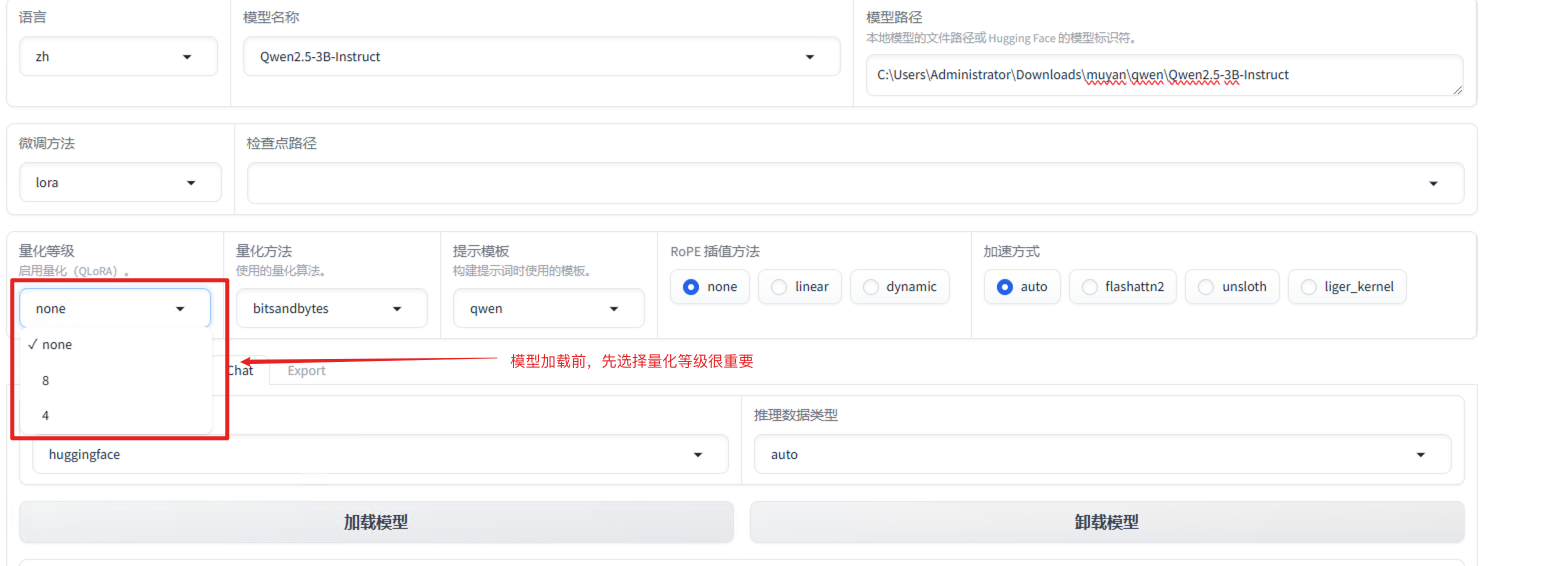This screenshot has width=1544, height=566.
Task: Open the 量化方法 dropdown showing bitsandbytes
Action: tap(331, 309)
